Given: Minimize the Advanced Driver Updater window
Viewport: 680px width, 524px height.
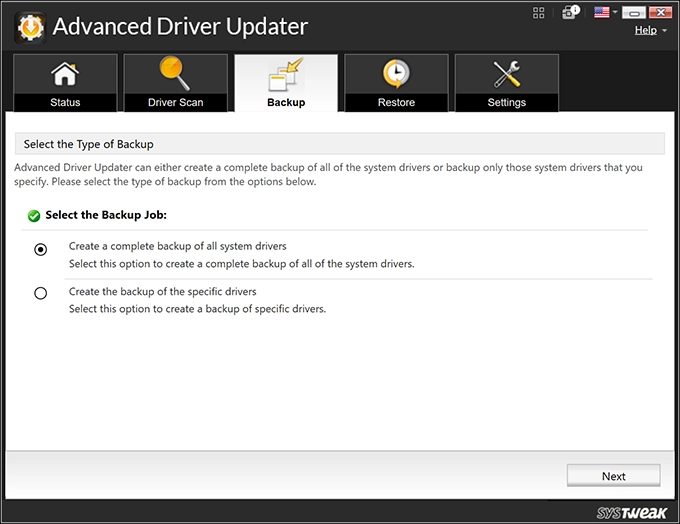Looking at the screenshot, I should pyautogui.click(x=634, y=13).
